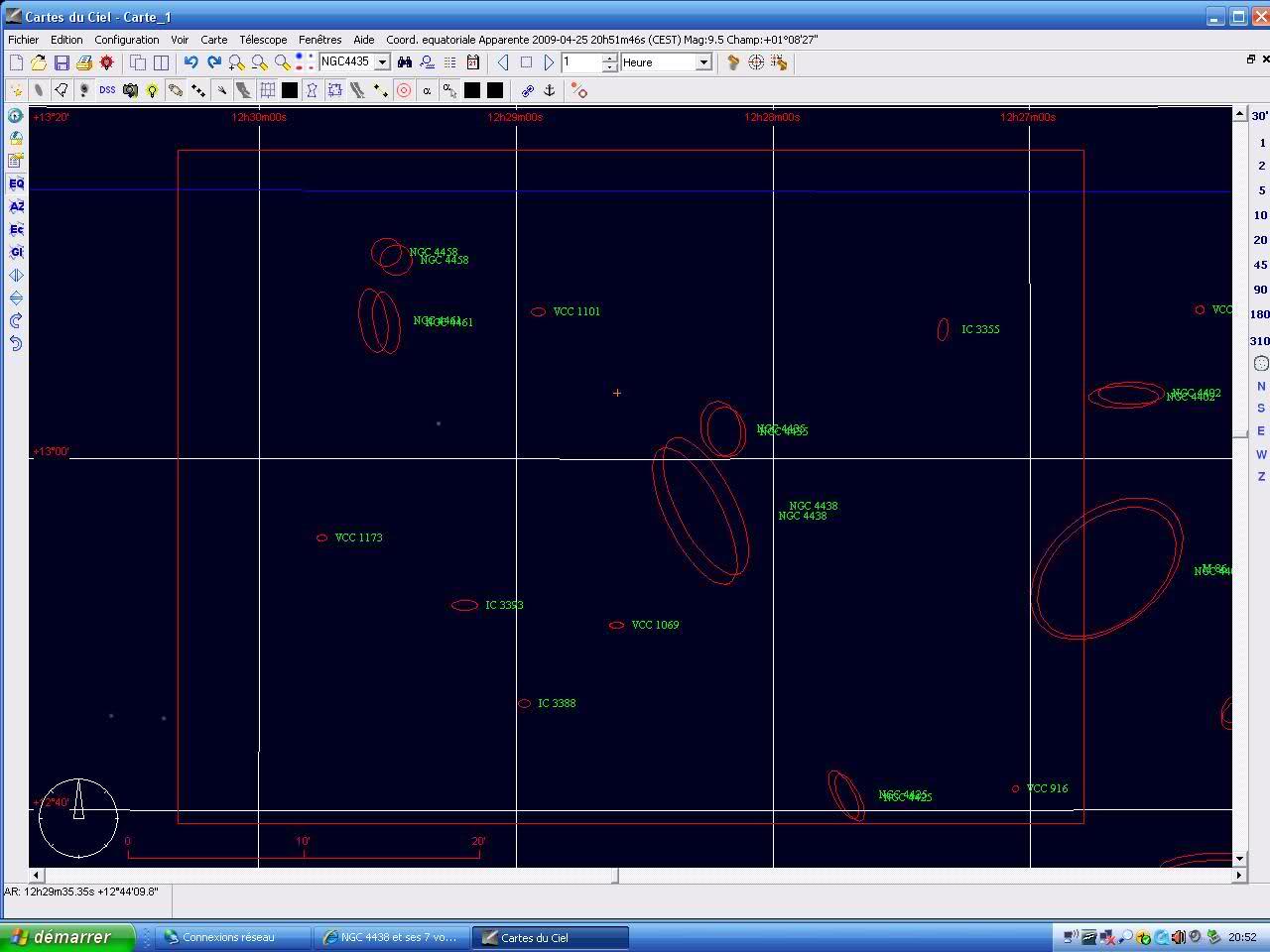This screenshot has height=952, width=1270.
Task: Switch to Connexions réseau taskbar window
Action: pos(232,937)
